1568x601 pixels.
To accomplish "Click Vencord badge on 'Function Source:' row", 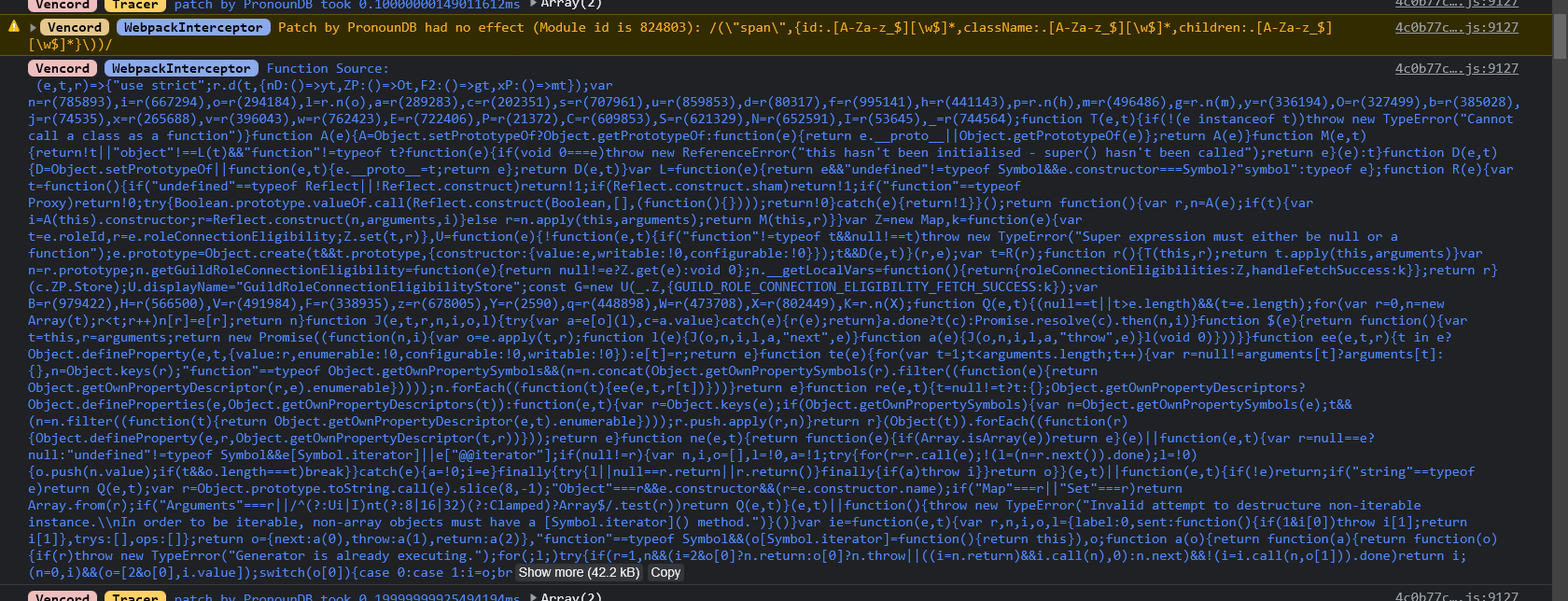I will coord(63,68).
